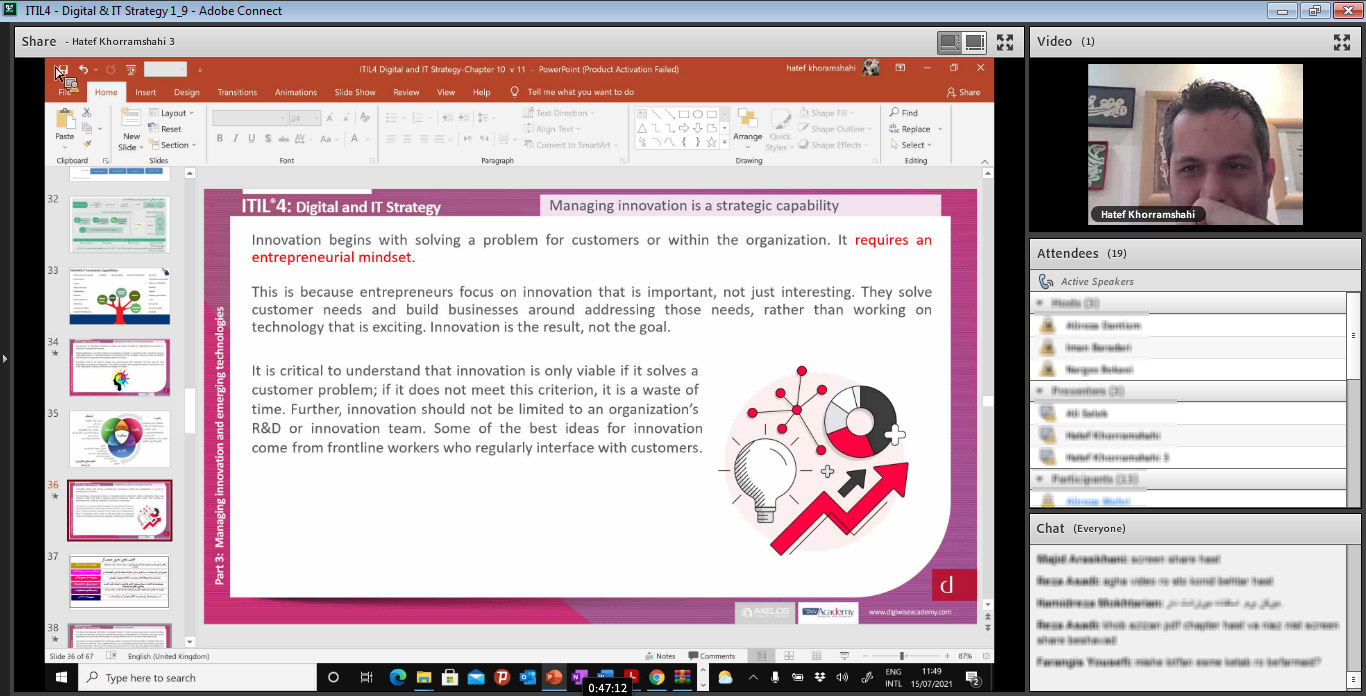The height and width of the screenshot is (696, 1366).
Task: Click the taskbar search box
Action: 197,677
